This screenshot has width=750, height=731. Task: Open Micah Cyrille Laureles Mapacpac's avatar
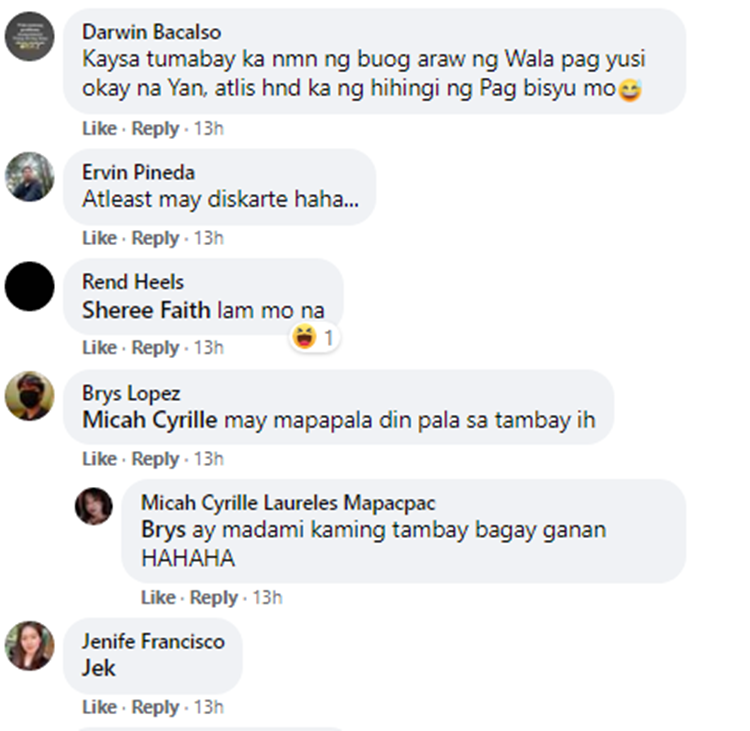point(94,506)
